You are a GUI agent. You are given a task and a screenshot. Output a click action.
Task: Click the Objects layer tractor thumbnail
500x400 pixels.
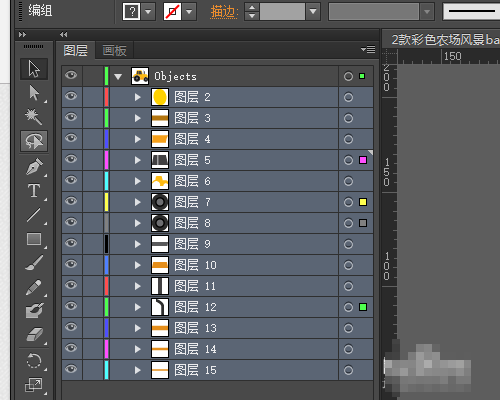point(140,76)
